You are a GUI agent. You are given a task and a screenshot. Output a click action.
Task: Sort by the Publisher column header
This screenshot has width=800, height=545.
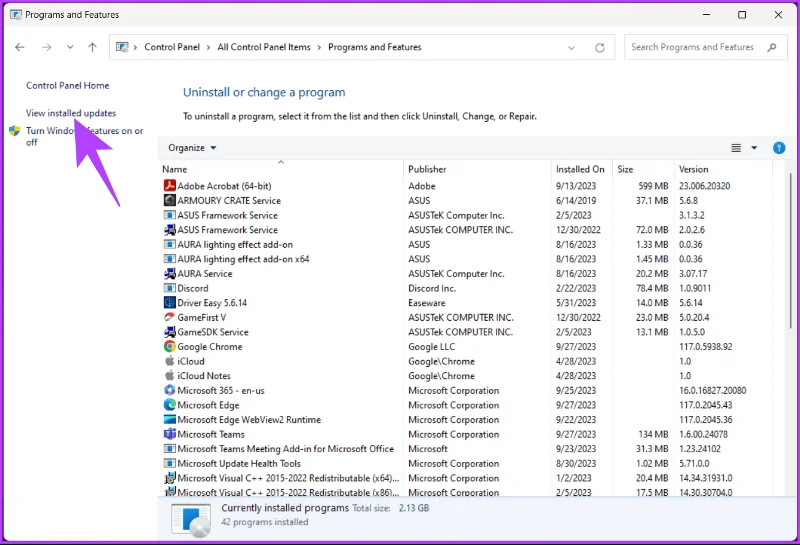[427, 169]
